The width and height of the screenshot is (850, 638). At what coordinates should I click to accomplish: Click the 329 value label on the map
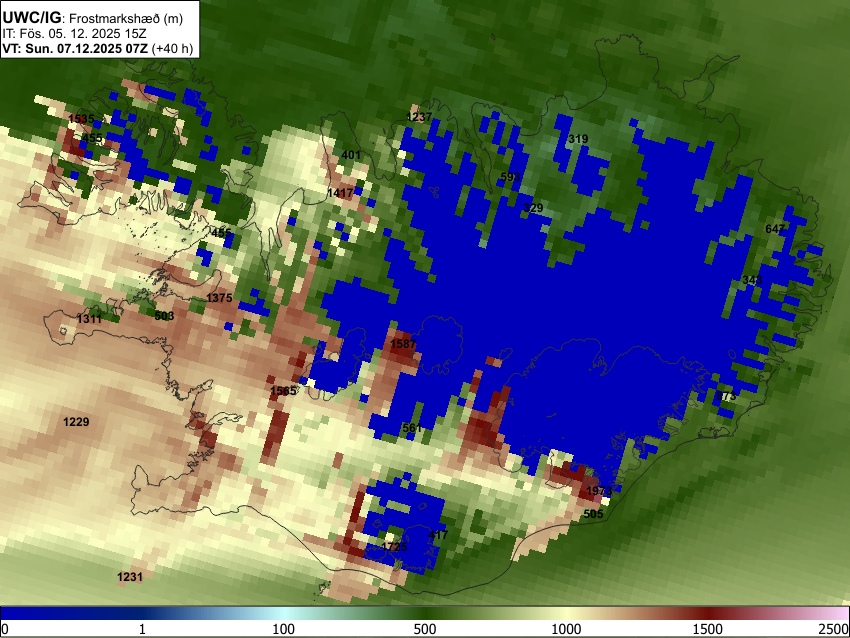pos(533,208)
